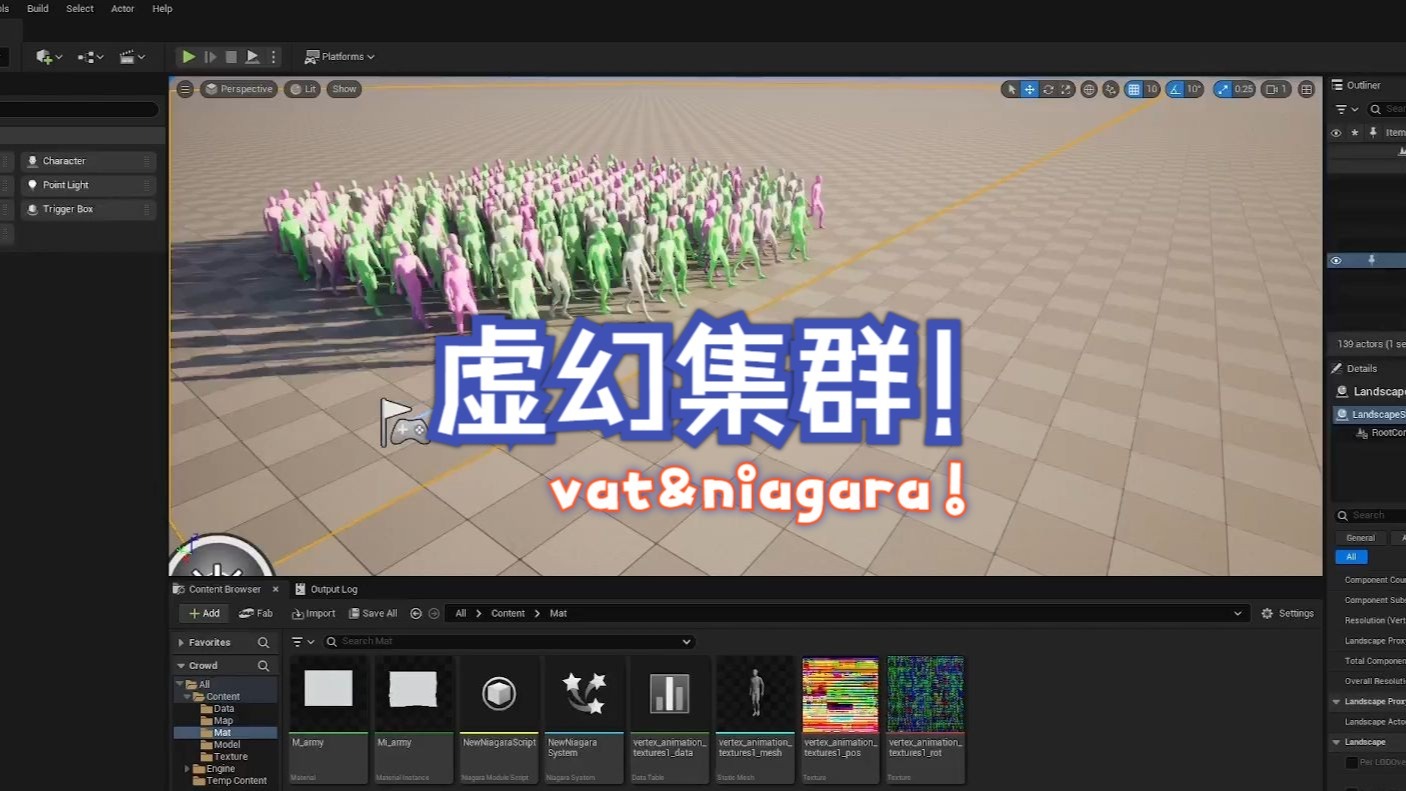
Task: Toggle scale snapping in the viewport
Action: coord(1223,89)
